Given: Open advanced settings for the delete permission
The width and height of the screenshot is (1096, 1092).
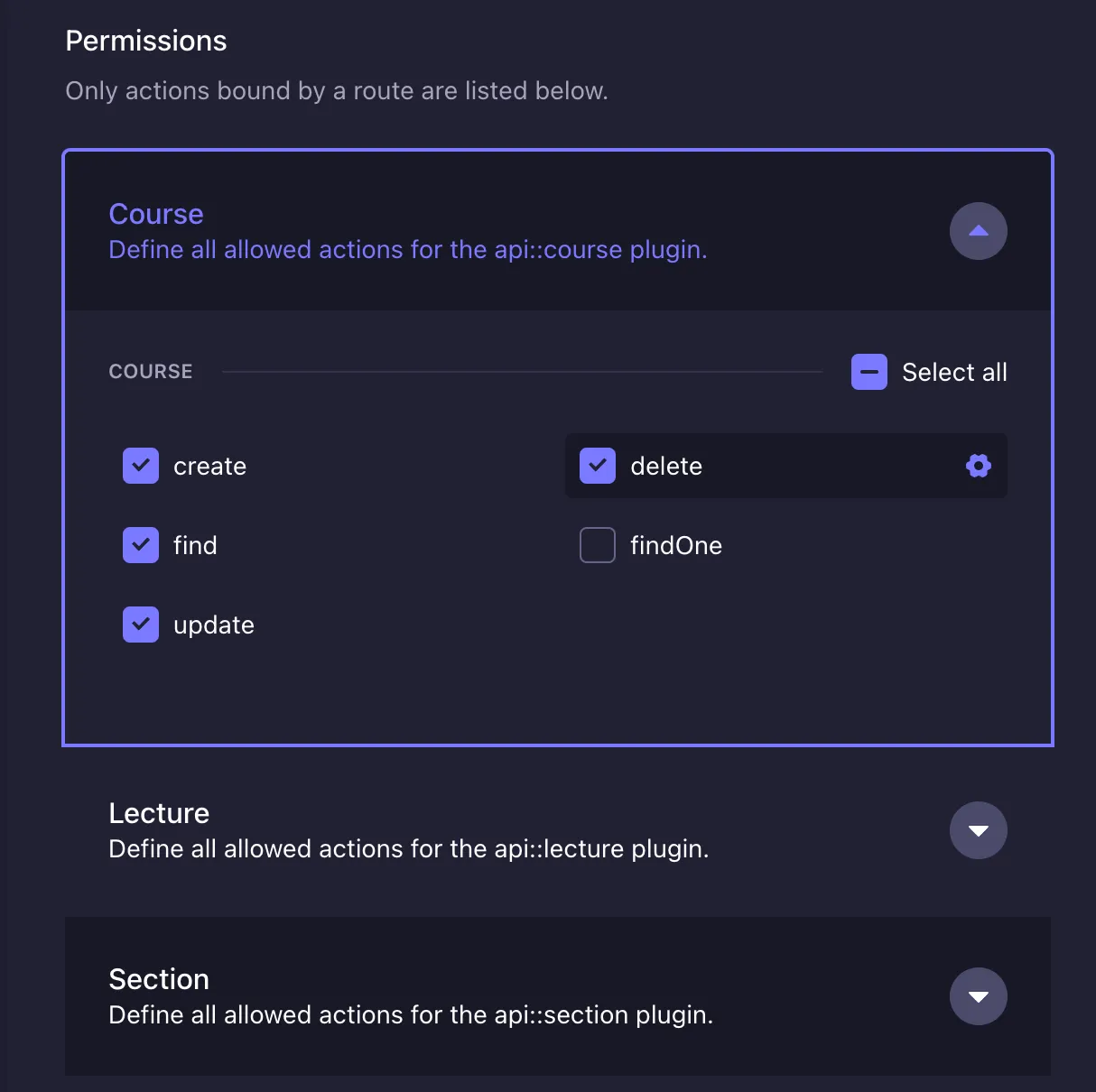Looking at the screenshot, I should click(978, 466).
